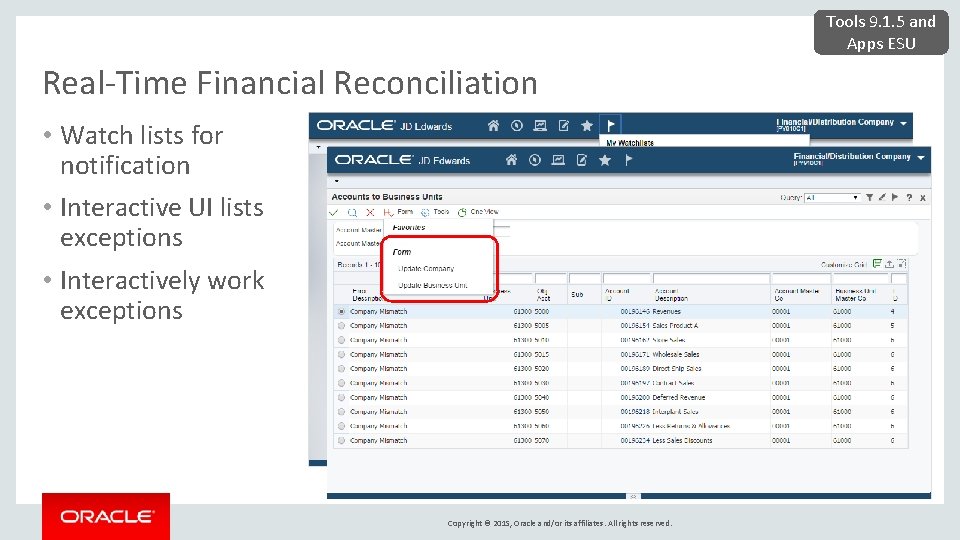Open Favorites star icon in front window header
Viewport: 960px width, 540px height.
(x=605, y=160)
